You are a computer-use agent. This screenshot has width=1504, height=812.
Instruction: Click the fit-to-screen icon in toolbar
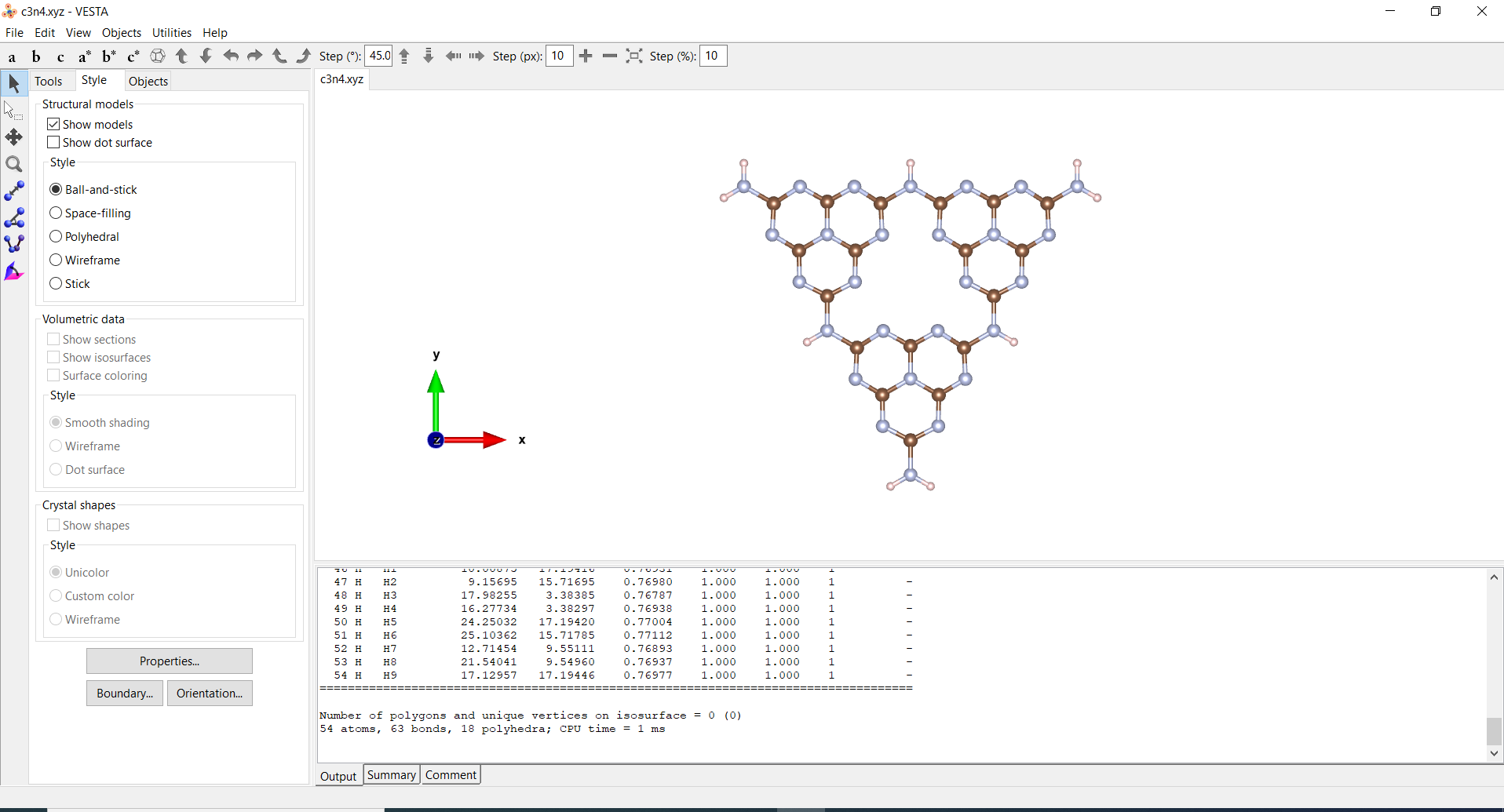[633, 56]
